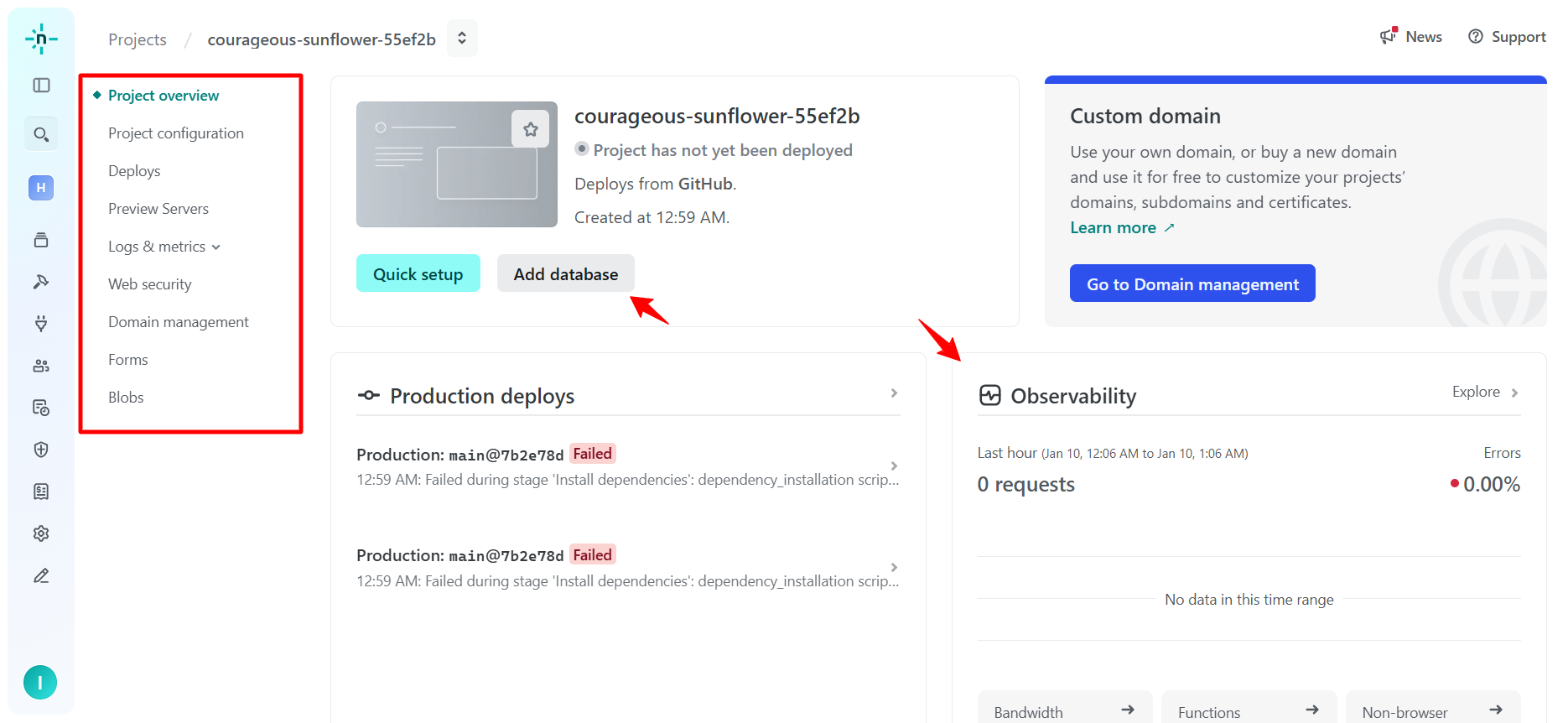
Task: Select Project overview menu item
Action: click(x=164, y=96)
